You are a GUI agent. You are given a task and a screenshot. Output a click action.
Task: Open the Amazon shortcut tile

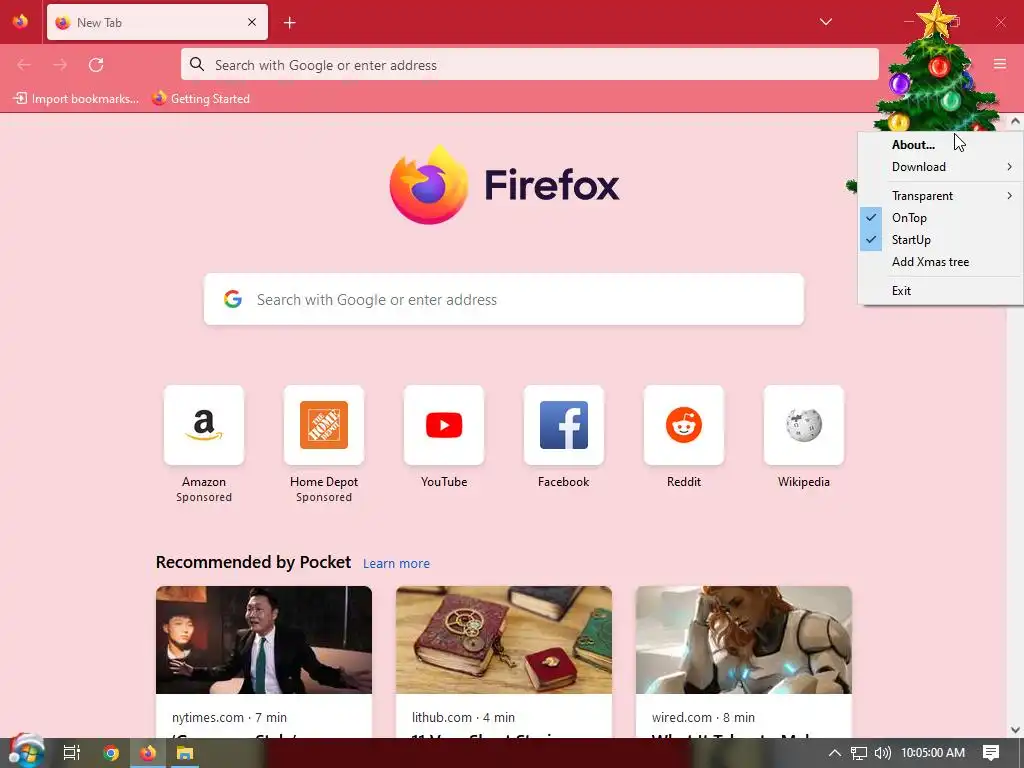coord(204,425)
